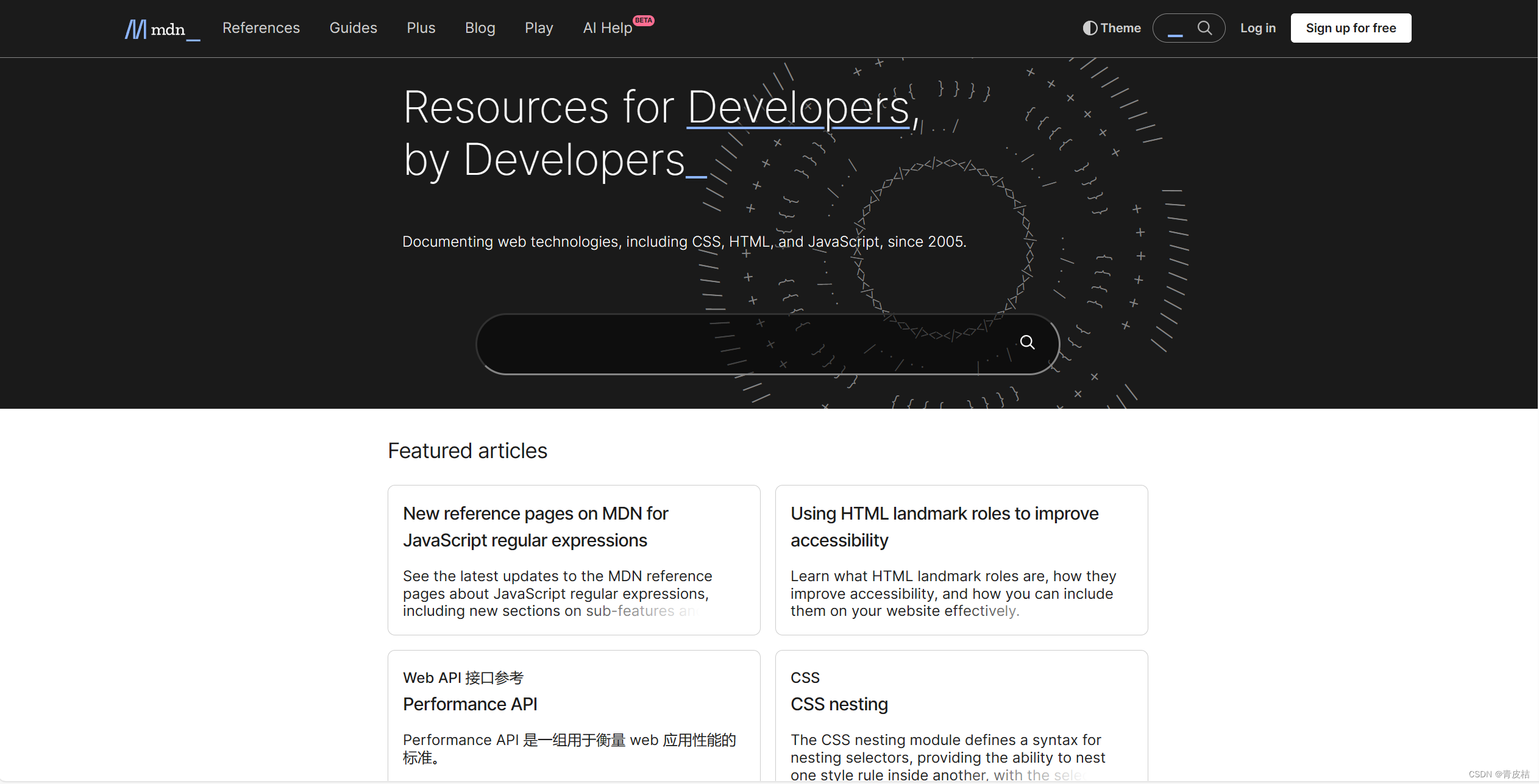This screenshot has width=1539, height=784.
Task: Click the header search magnifier icon
Action: coord(1204,28)
